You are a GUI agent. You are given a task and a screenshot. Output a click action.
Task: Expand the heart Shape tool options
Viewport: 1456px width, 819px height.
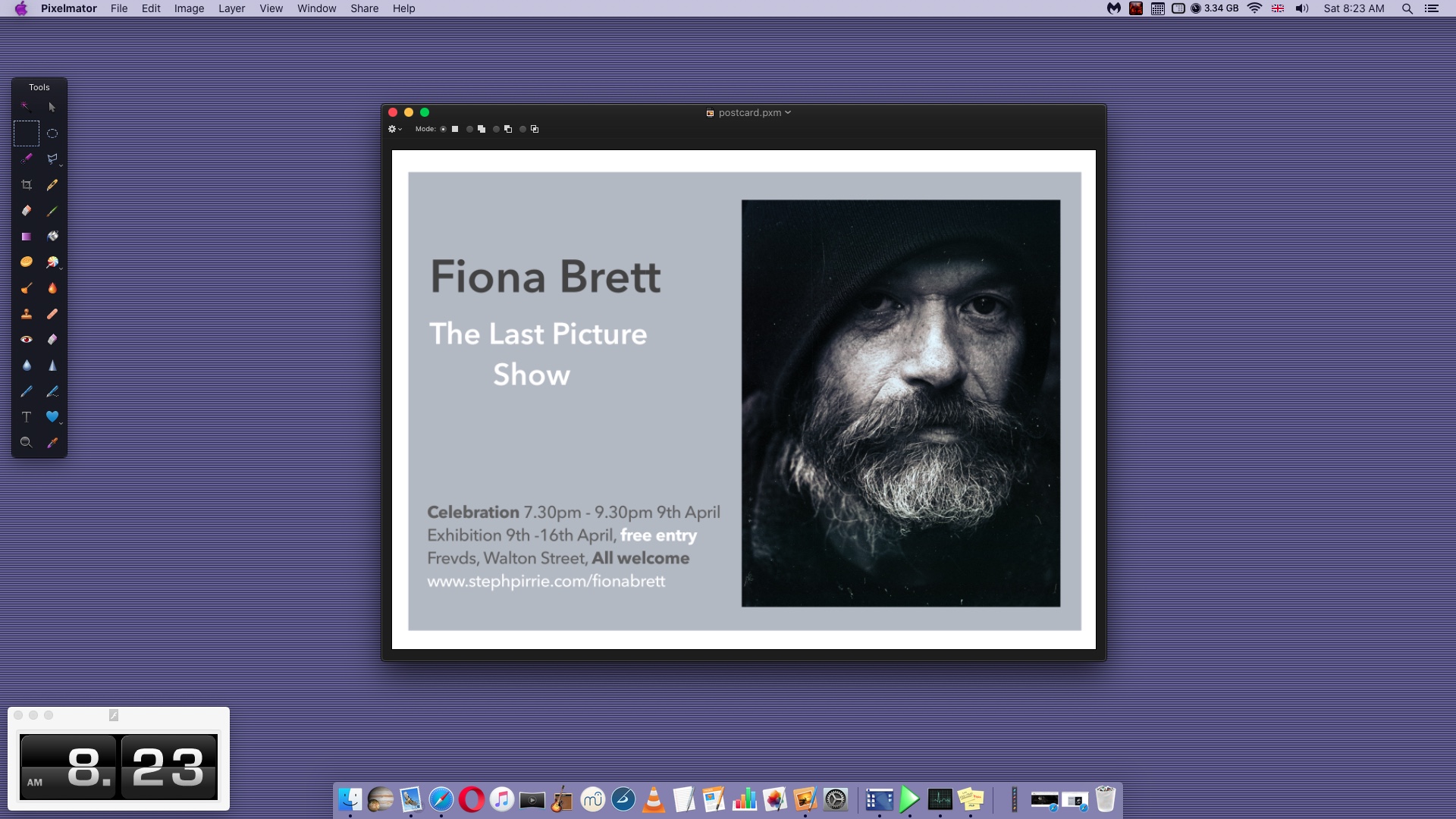61,422
